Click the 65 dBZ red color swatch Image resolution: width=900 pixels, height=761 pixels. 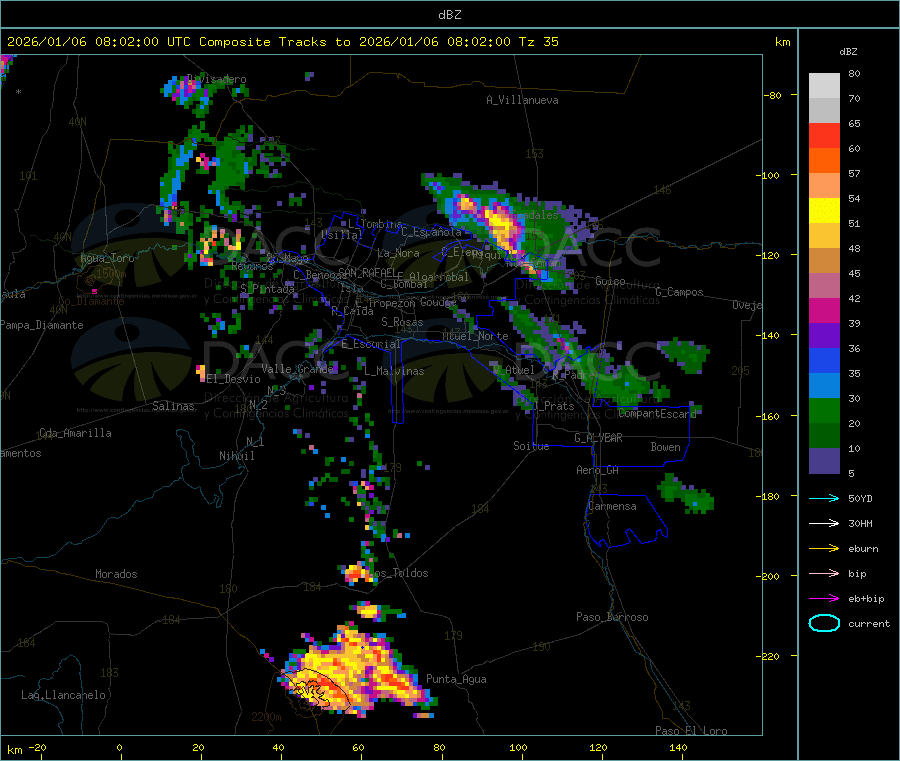(x=824, y=135)
